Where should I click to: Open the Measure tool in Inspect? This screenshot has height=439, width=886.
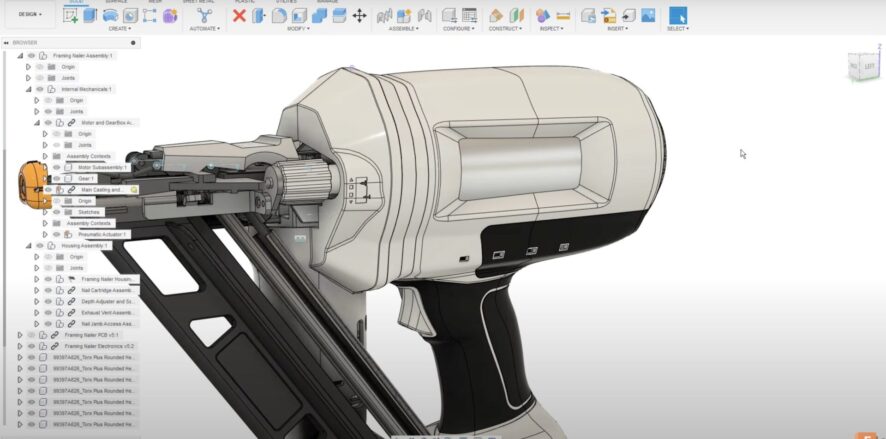tap(564, 16)
